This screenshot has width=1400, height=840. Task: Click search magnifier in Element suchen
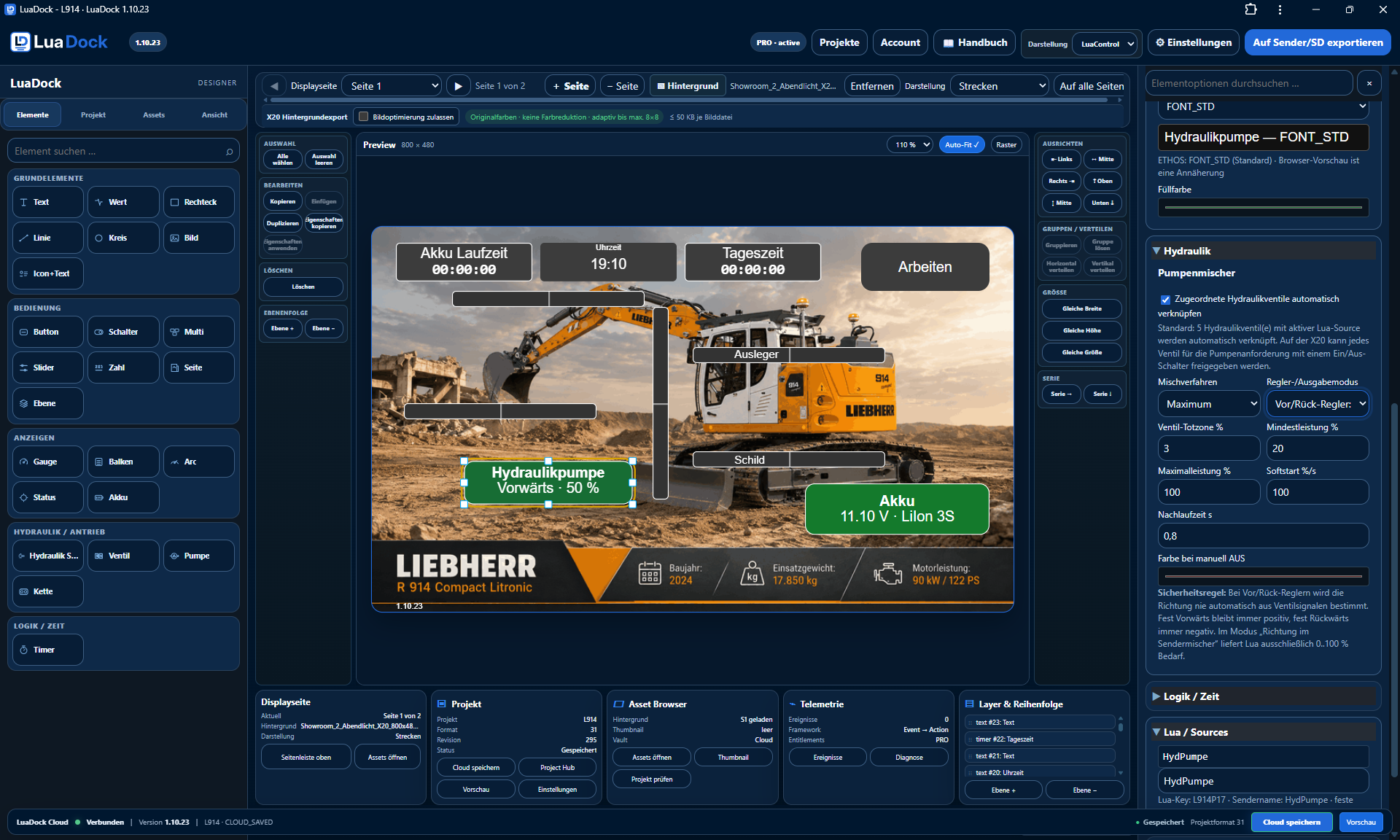[229, 152]
